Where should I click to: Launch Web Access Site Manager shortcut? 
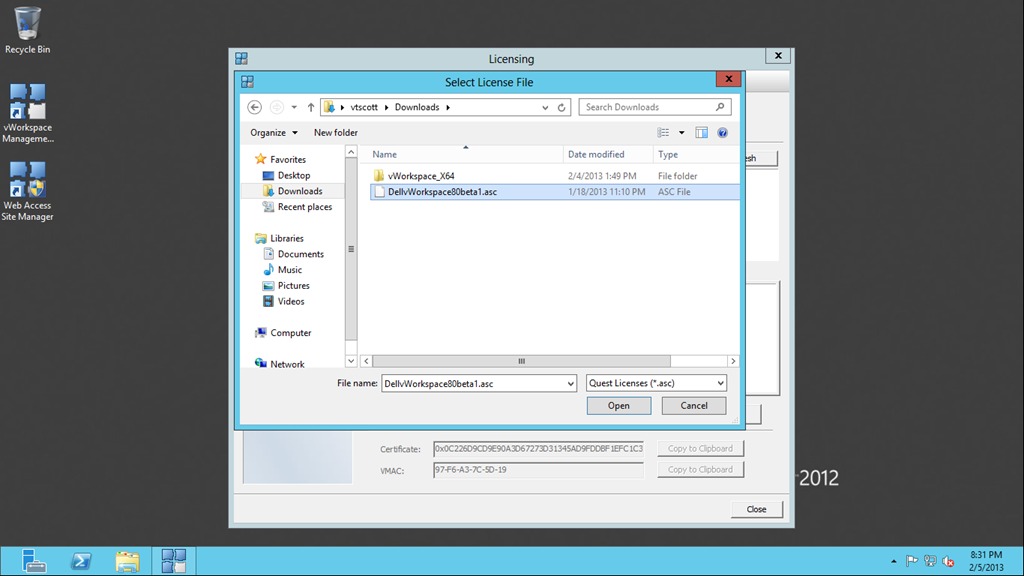[27, 191]
